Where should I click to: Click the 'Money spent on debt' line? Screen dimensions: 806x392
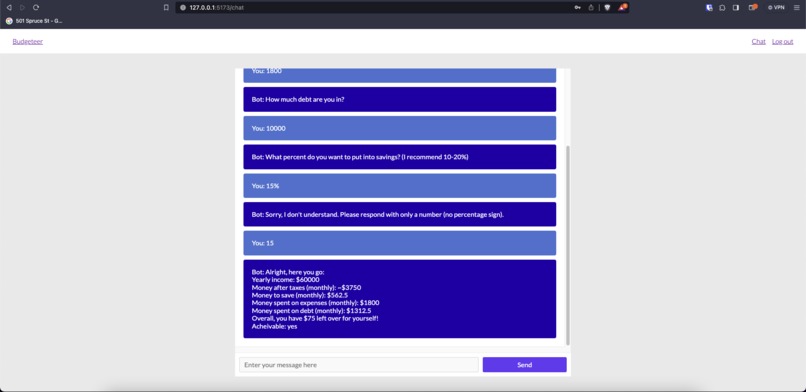point(311,311)
